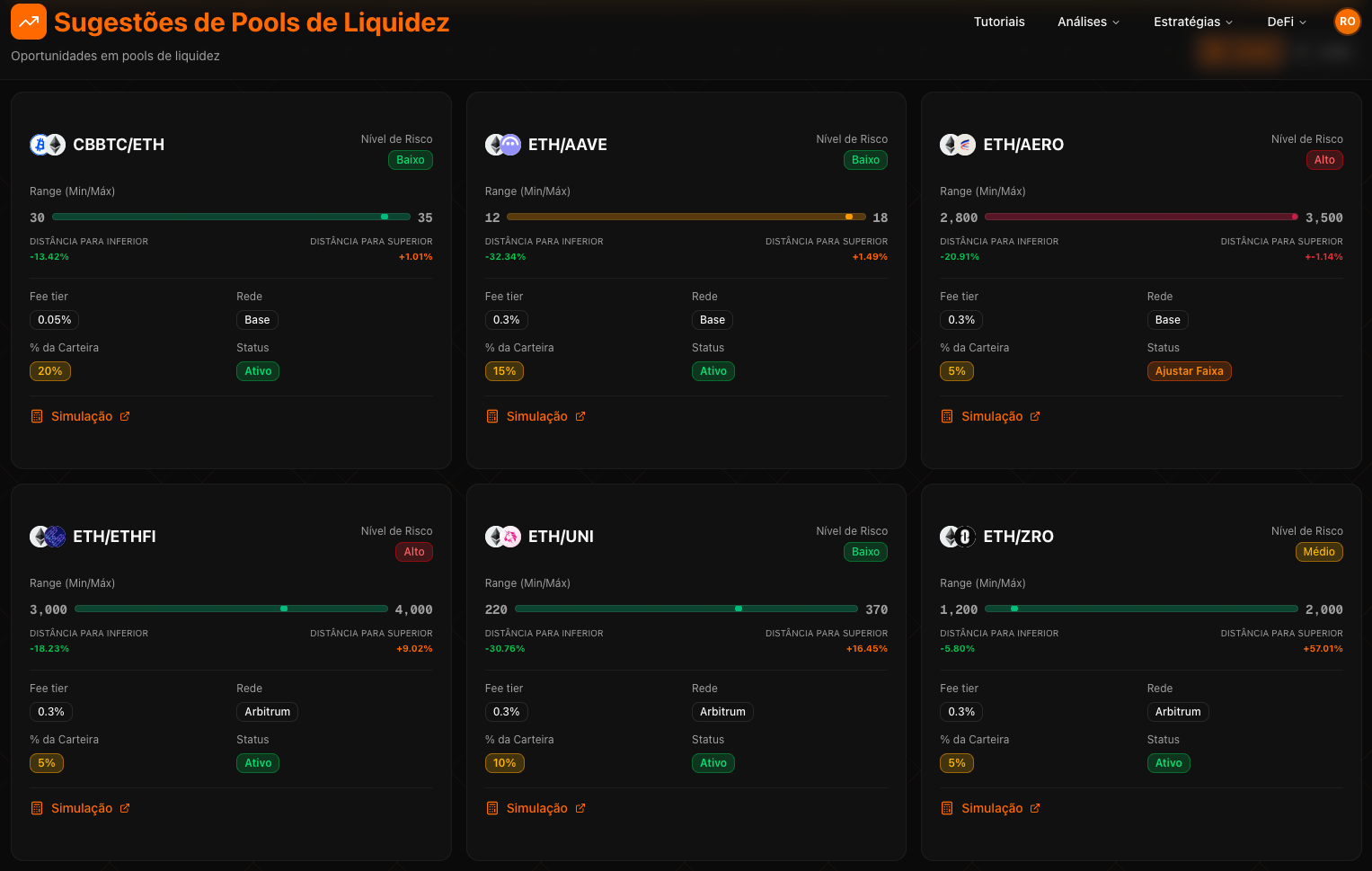Click the Alto risk badge on ETH/AERO
This screenshot has height=871, width=1372.
(x=1324, y=160)
